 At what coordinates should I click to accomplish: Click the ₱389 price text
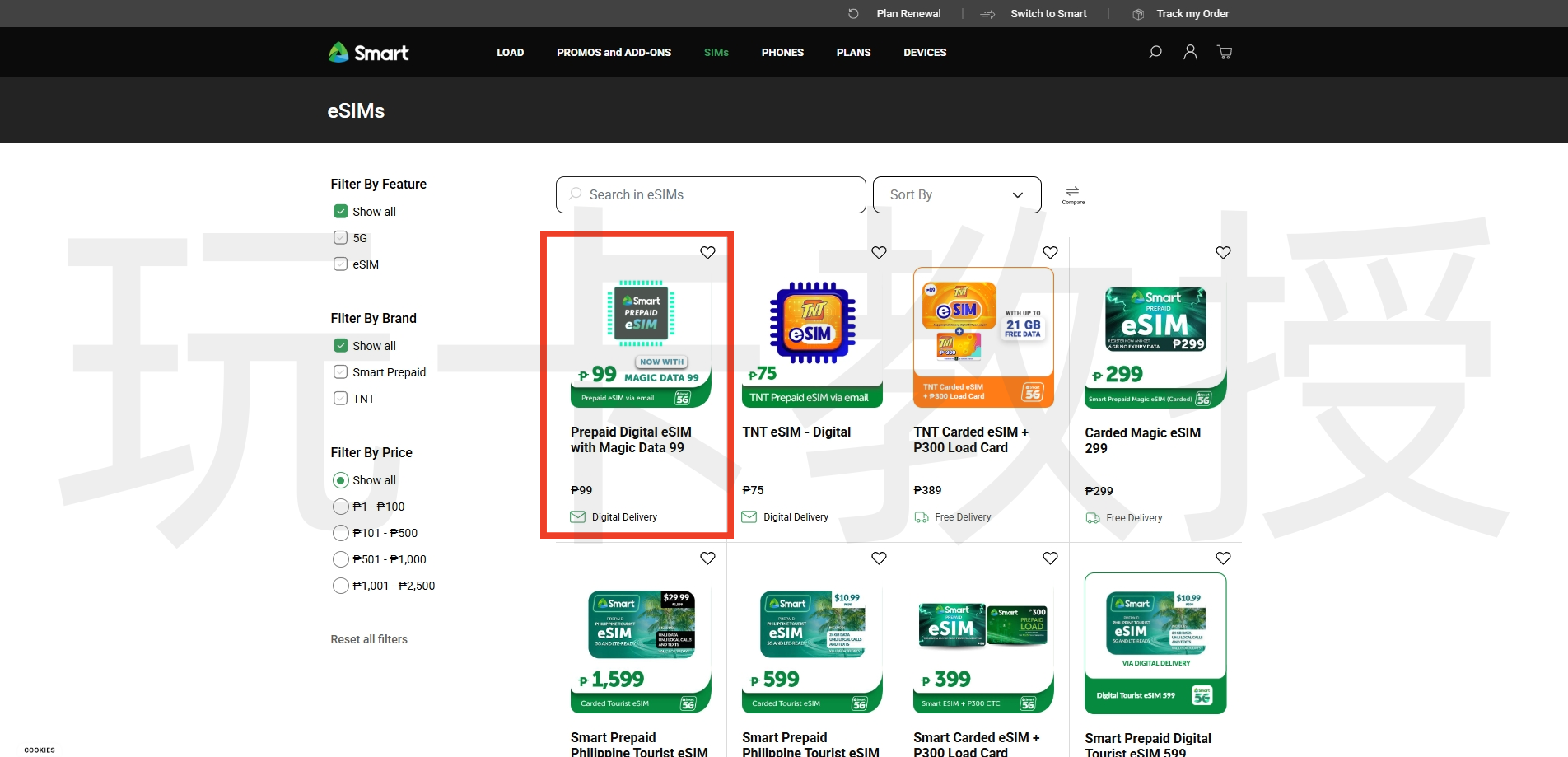pyautogui.click(x=927, y=490)
